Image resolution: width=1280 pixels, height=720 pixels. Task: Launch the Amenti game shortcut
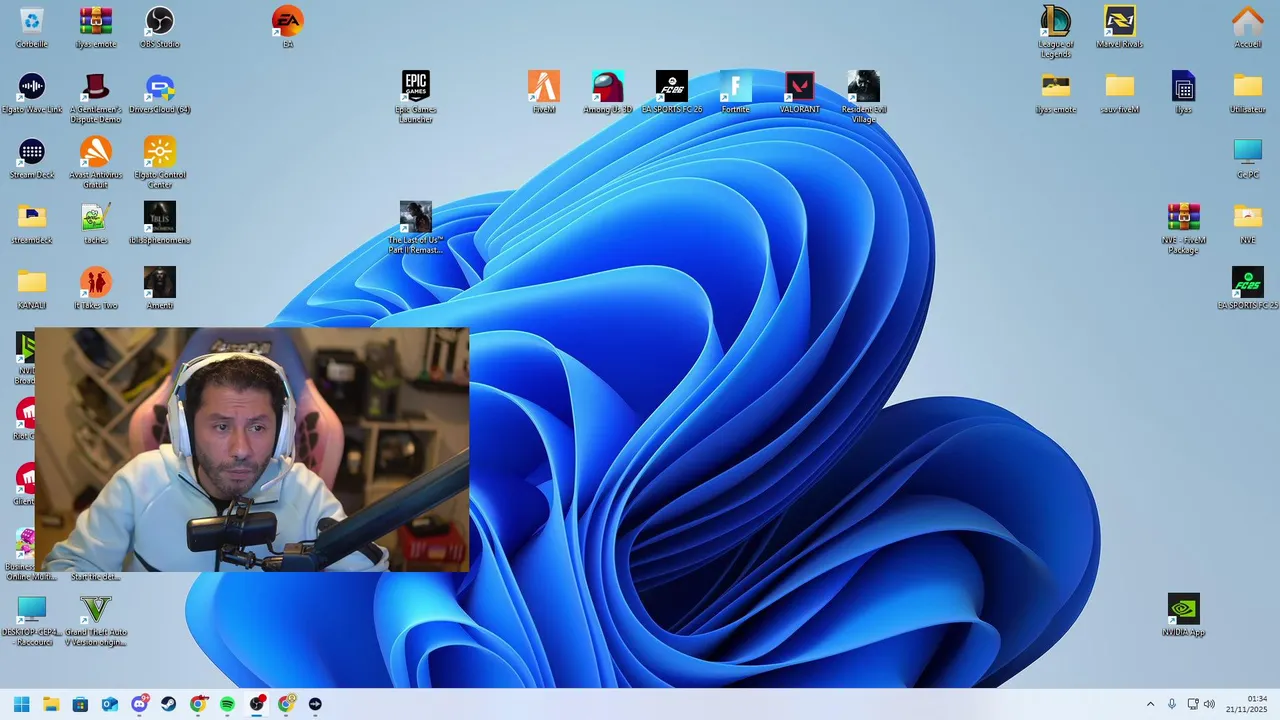click(x=160, y=282)
